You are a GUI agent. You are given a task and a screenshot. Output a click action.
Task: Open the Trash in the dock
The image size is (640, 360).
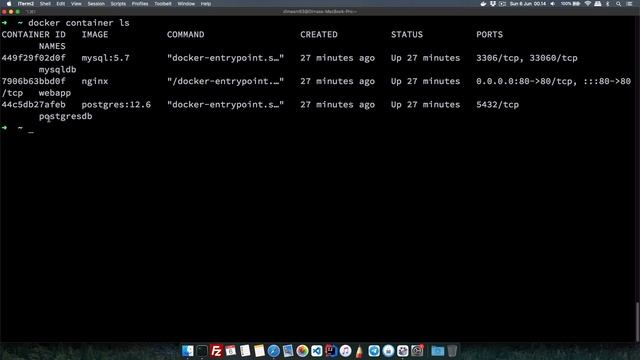tap(452, 351)
